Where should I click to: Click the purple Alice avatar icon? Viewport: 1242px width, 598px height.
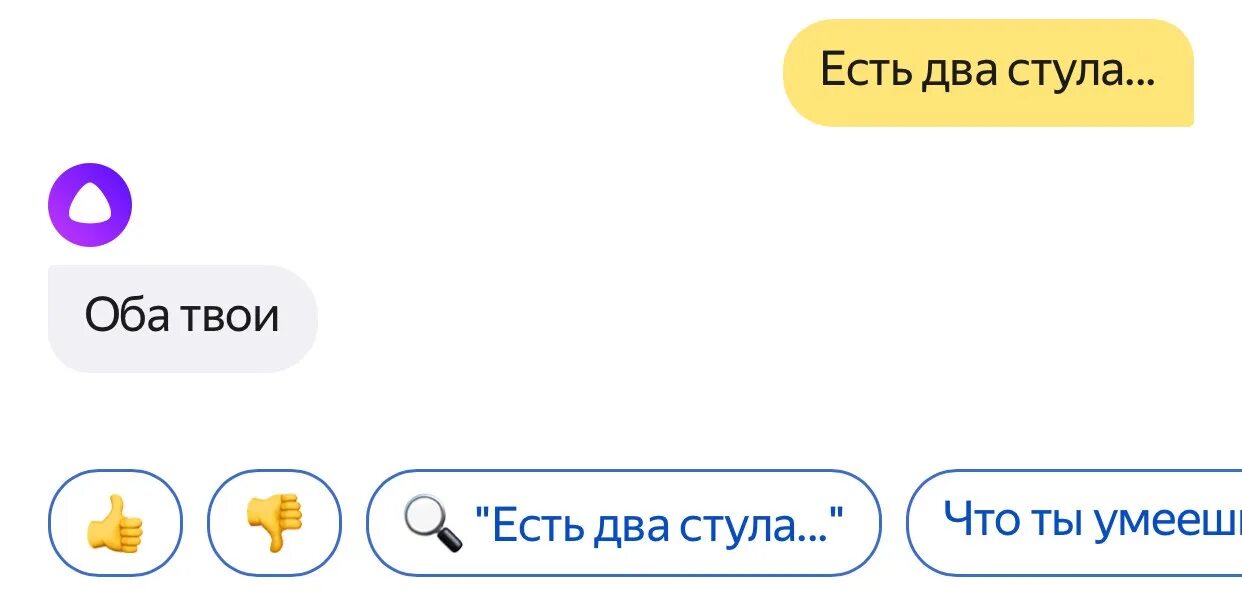(90, 205)
